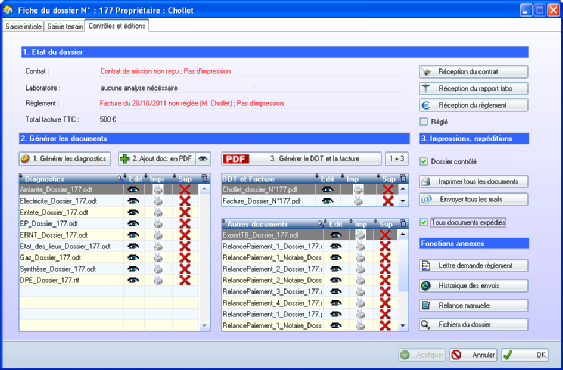
Task: Switch to Saisie initiale tab
Action: (23, 27)
